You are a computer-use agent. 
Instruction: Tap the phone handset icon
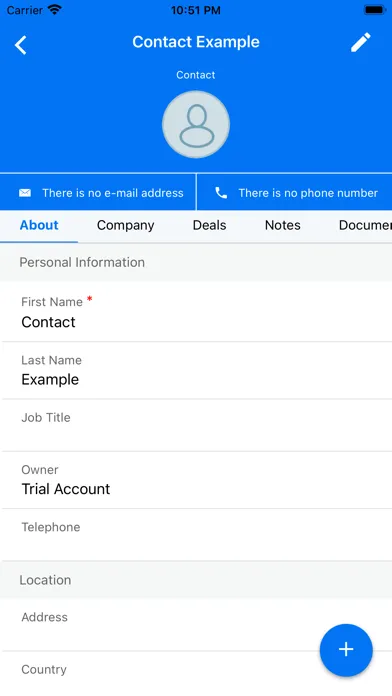tap(221, 193)
